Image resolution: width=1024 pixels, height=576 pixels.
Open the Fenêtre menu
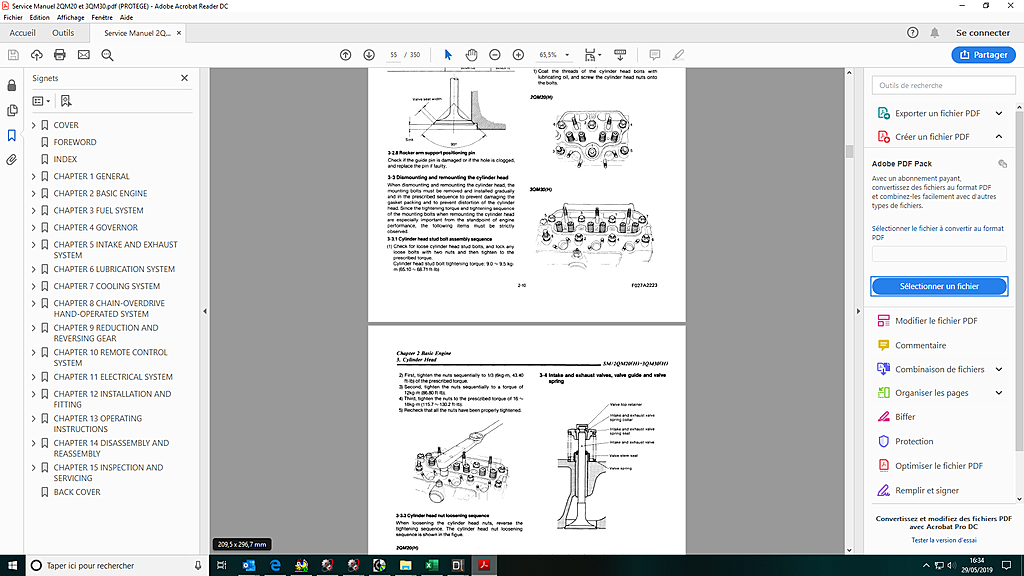(102, 18)
